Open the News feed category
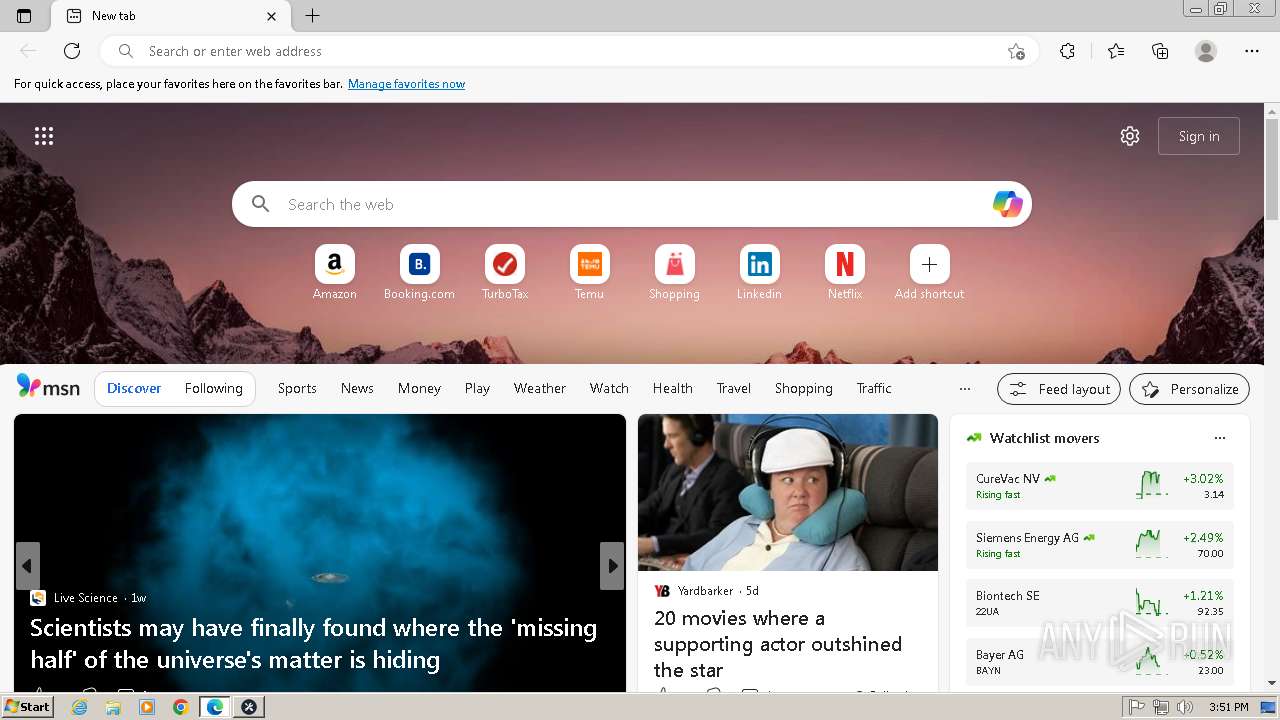 (357, 388)
